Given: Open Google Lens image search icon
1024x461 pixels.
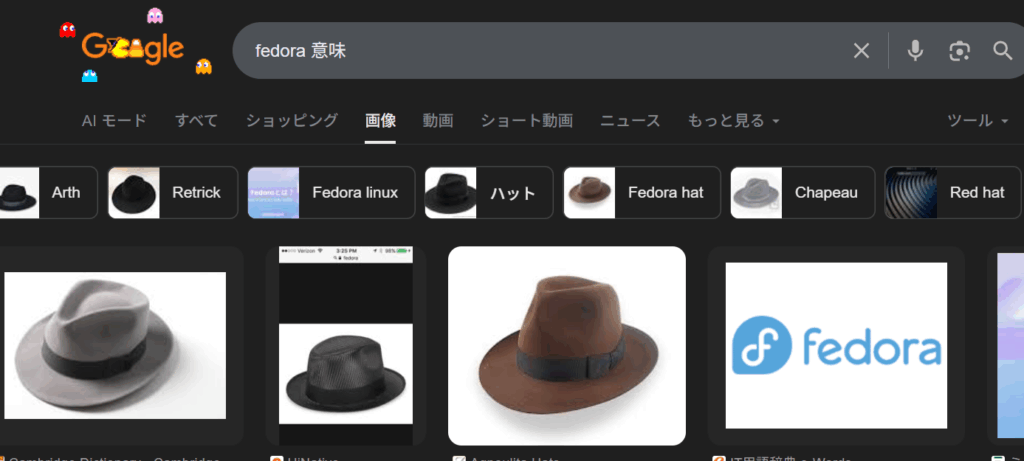Looking at the screenshot, I should pos(960,51).
